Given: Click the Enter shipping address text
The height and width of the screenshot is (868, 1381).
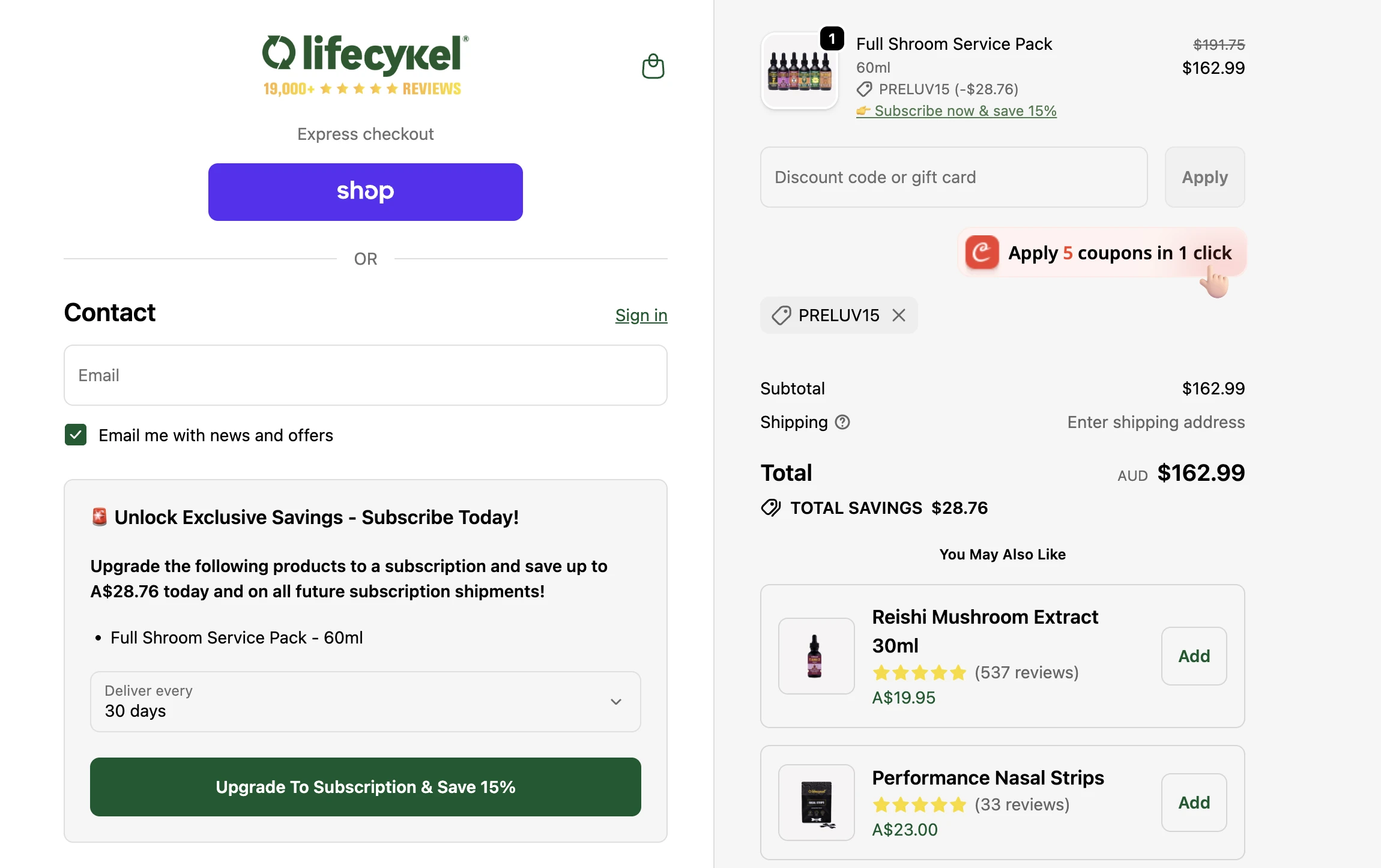Looking at the screenshot, I should [x=1156, y=422].
